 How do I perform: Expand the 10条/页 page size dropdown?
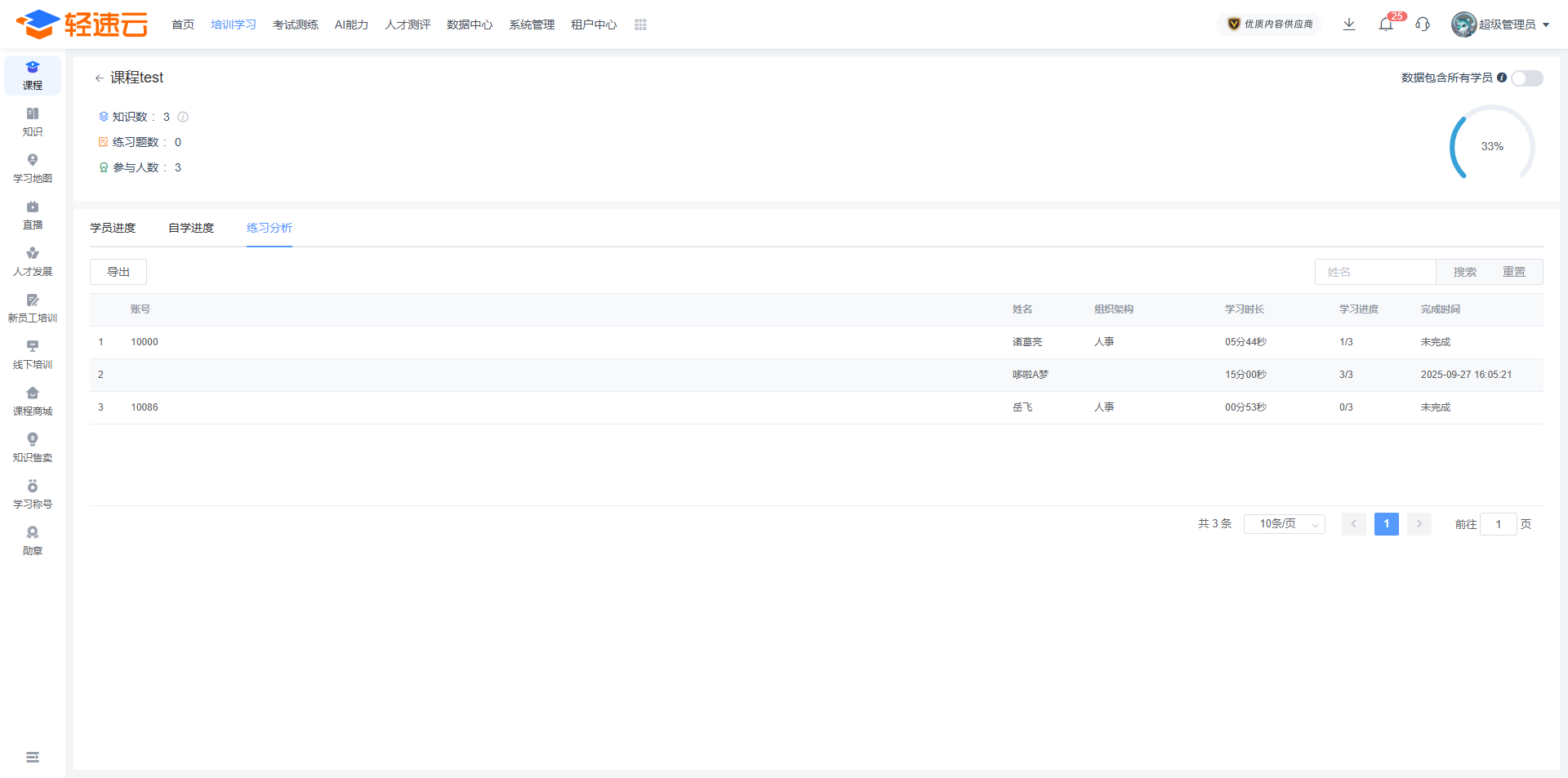1284,524
